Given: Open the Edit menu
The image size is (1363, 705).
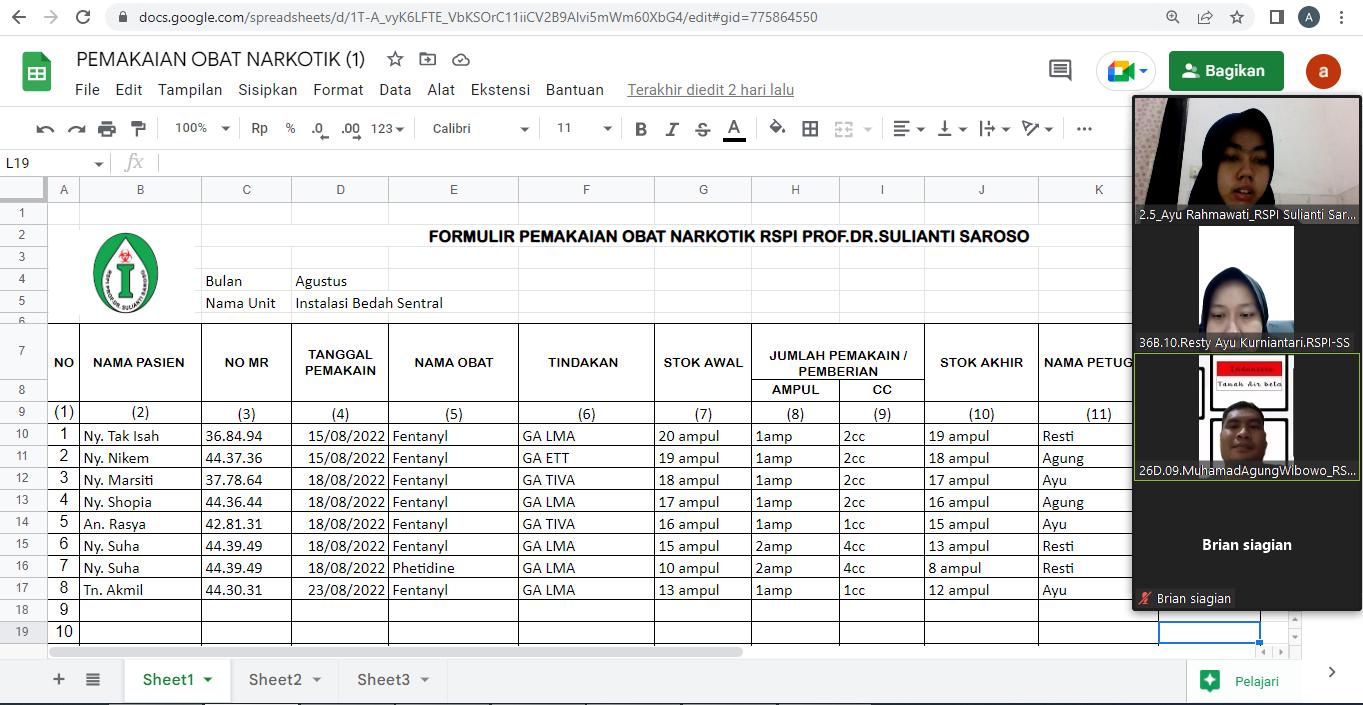Looking at the screenshot, I should pos(129,89).
